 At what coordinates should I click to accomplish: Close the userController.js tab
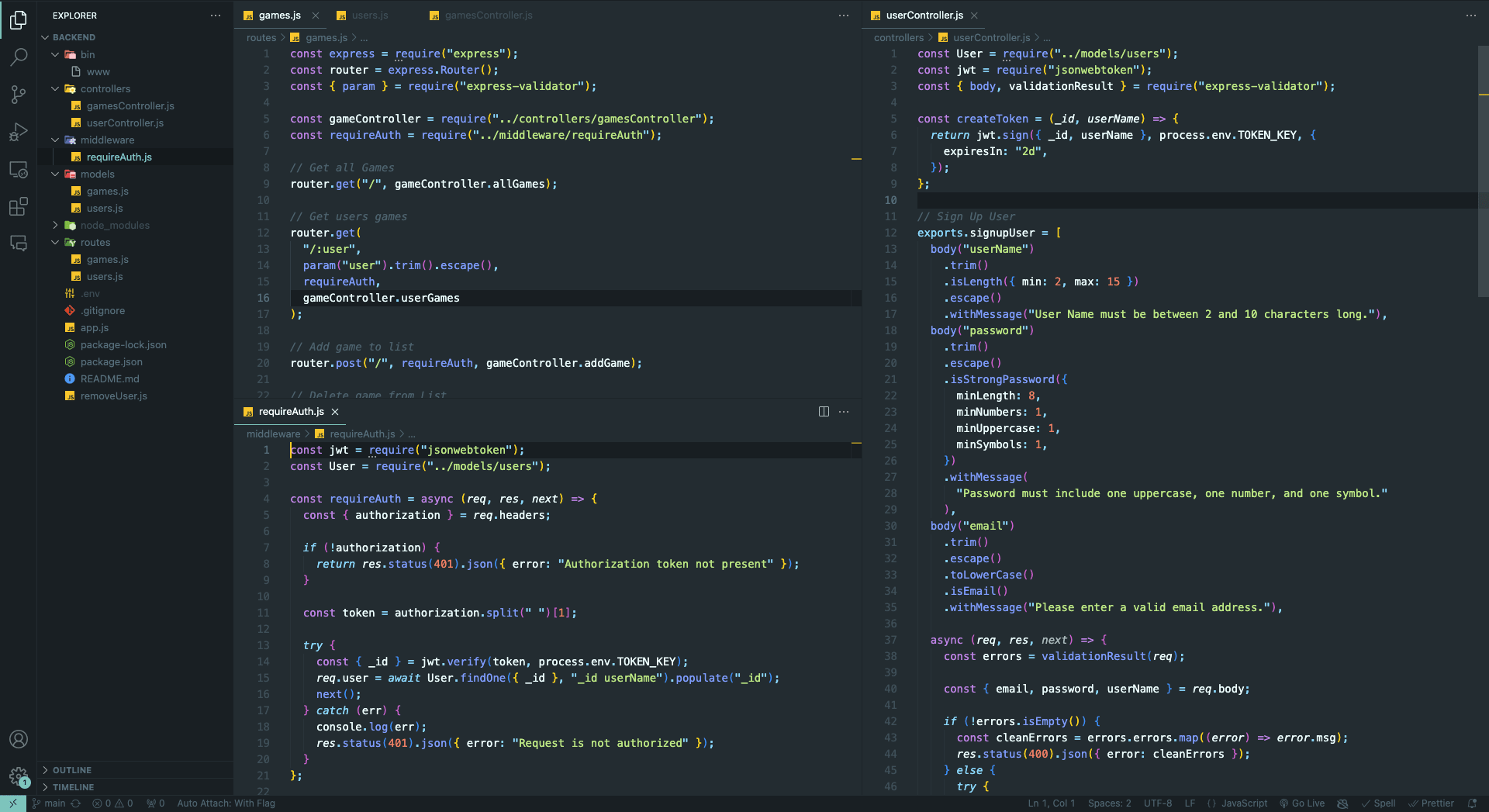point(974,16)
